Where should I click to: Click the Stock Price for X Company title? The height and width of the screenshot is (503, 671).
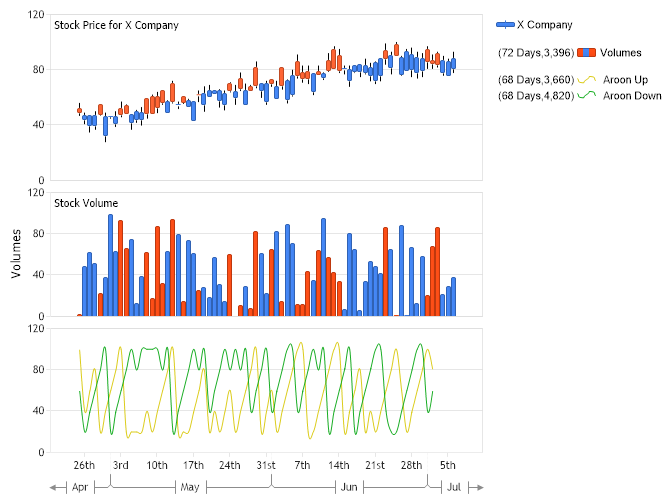point(116,25)
